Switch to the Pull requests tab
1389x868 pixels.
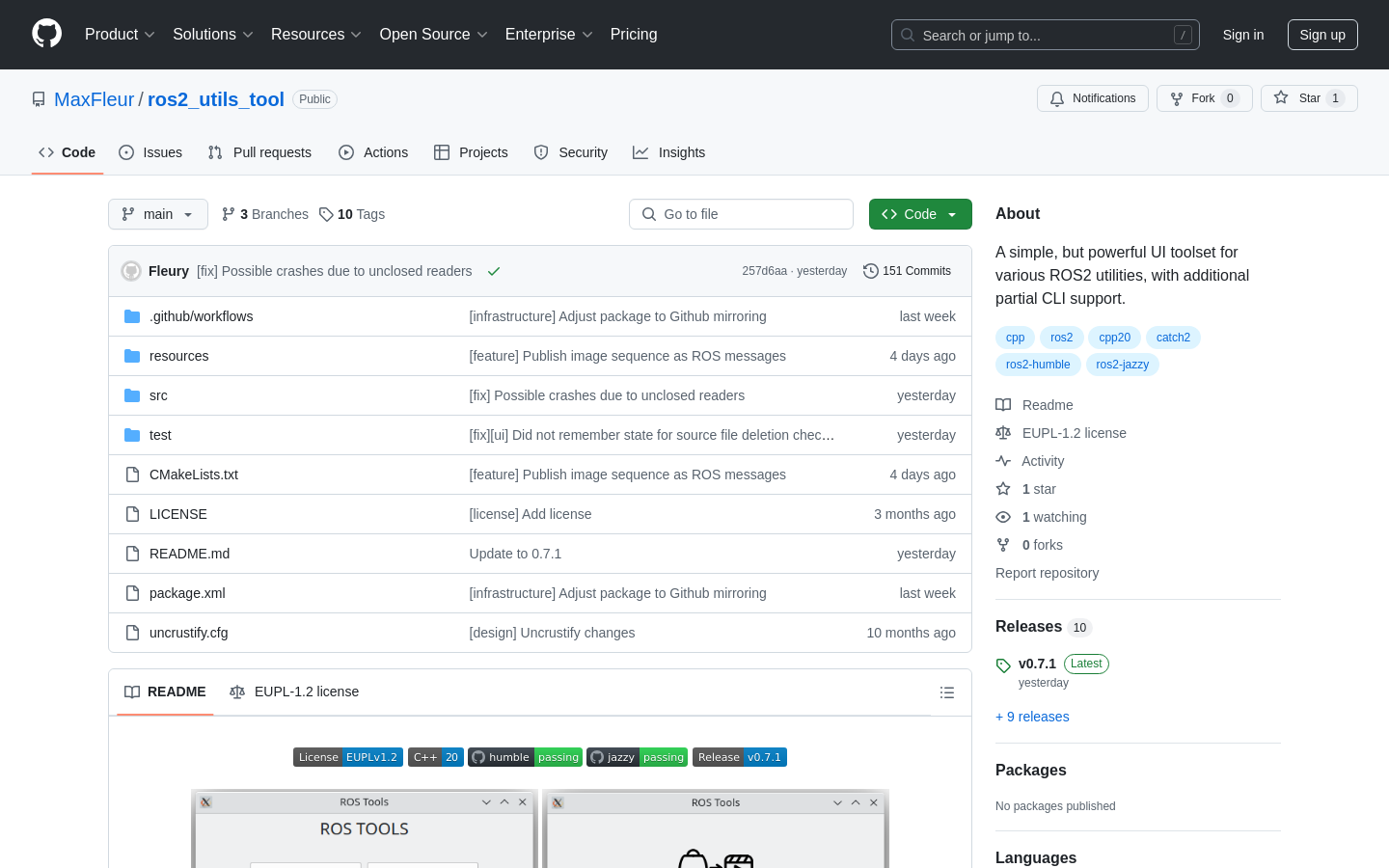[259, 152]
